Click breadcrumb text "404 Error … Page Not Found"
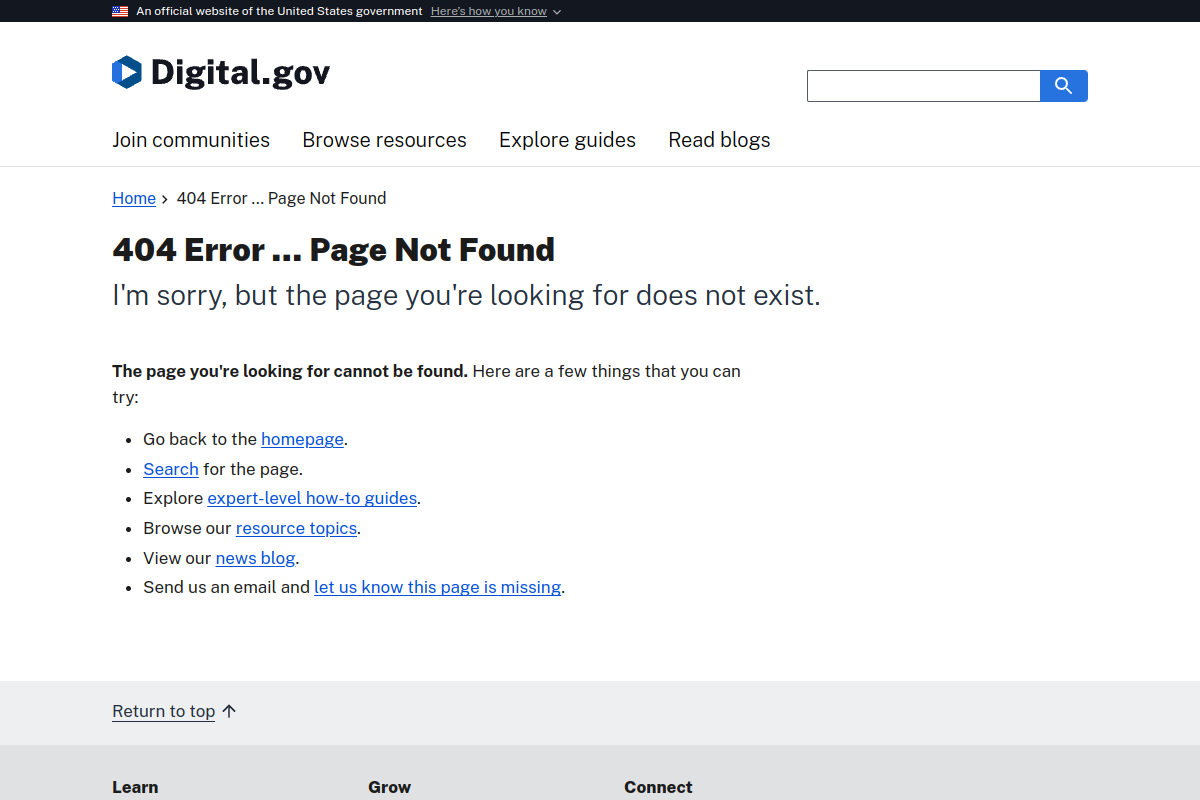Image resolution: width=1200 pixels, height=800 pixels. [281, 198]
